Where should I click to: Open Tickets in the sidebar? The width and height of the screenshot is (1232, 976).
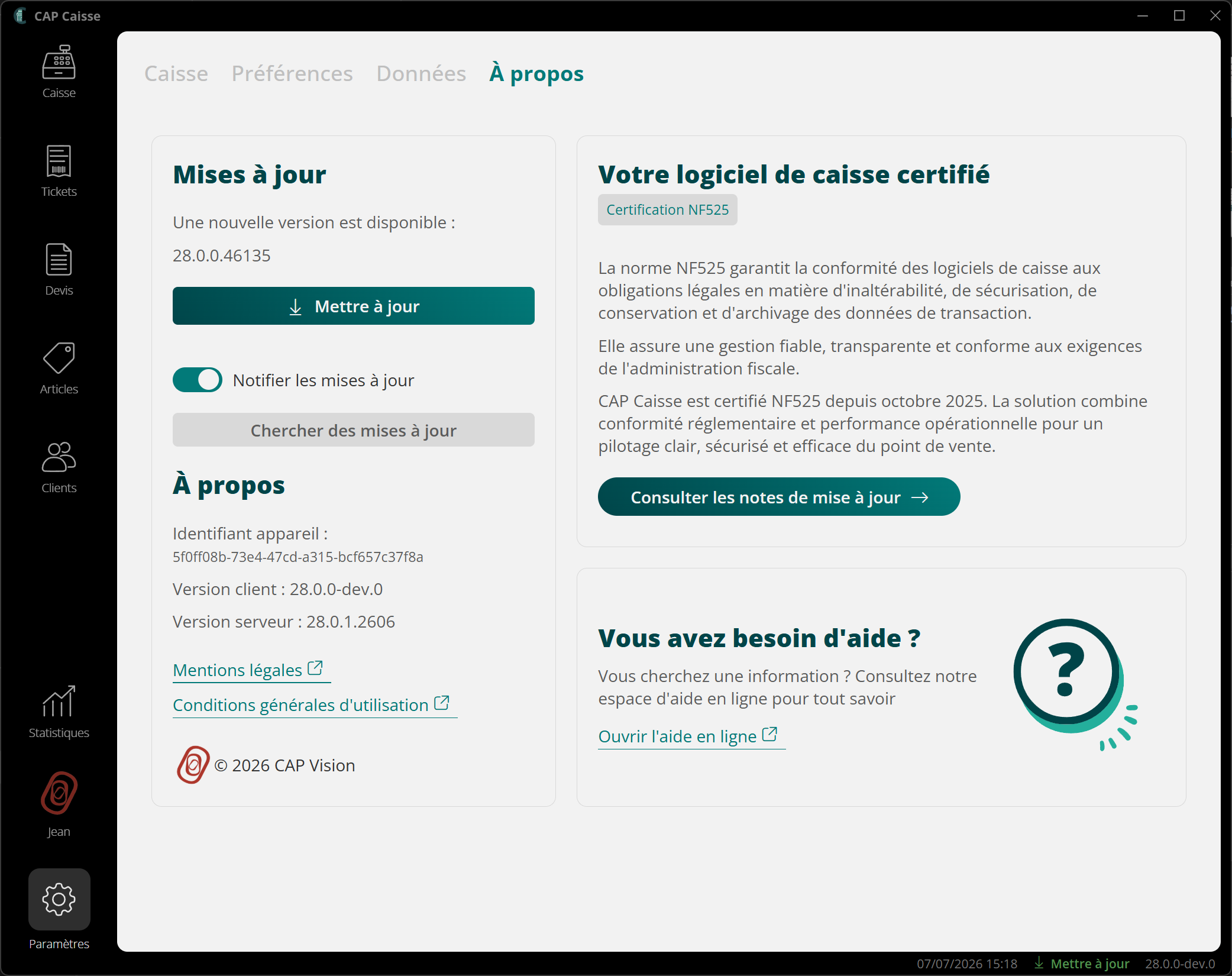click(x=59, y=170)
